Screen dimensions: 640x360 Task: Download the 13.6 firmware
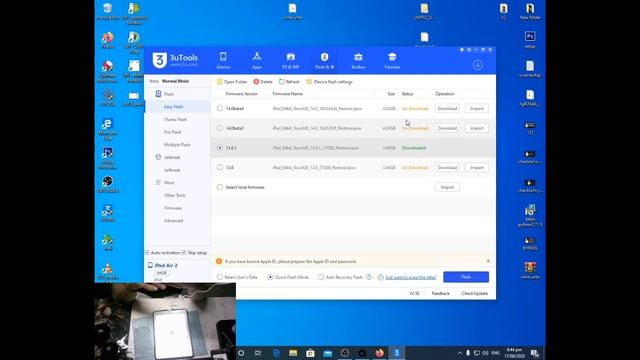tap(447, 167)
